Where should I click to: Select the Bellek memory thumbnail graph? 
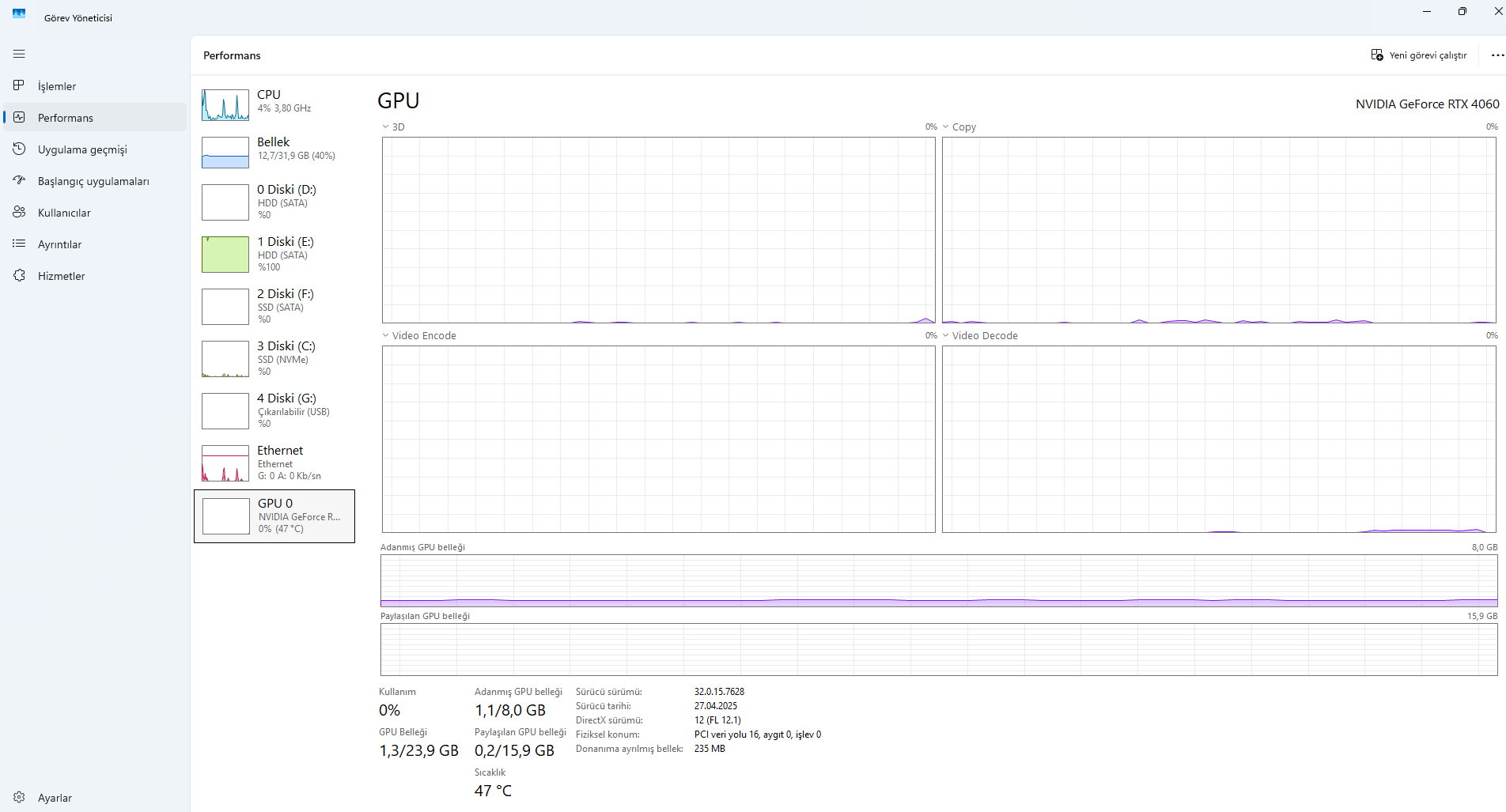[x=225, y=153]
